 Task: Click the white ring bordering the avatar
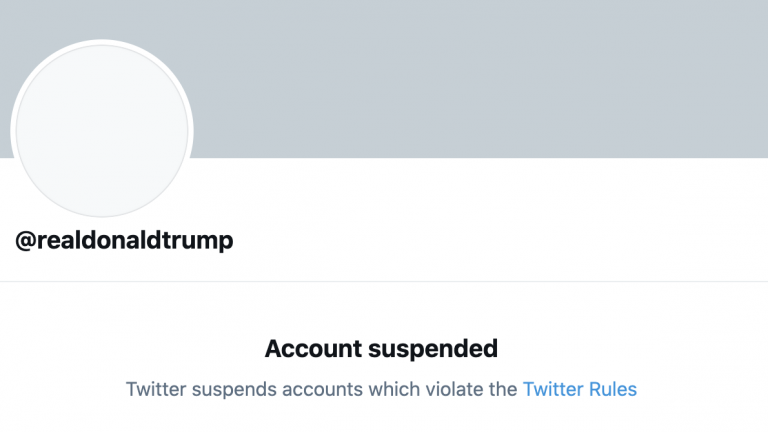coord(103,43)
